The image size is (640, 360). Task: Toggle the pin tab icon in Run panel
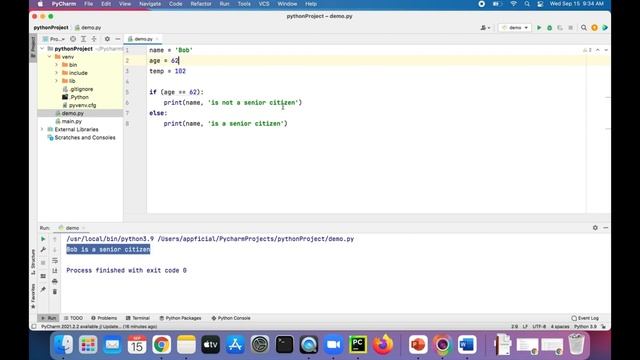click(43, 289)
